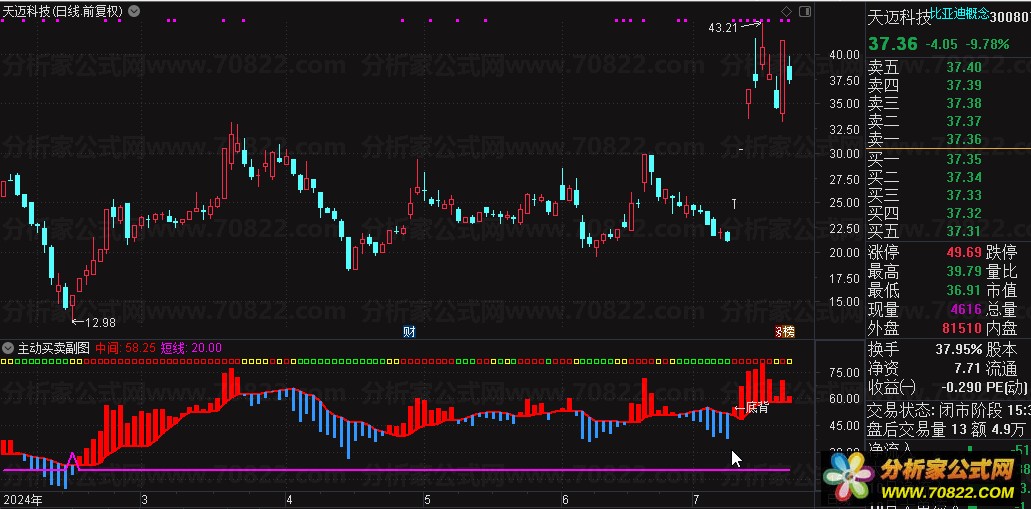1031x509 pixels.
Task: Click the 总量 label
Action: [1002, 309]
